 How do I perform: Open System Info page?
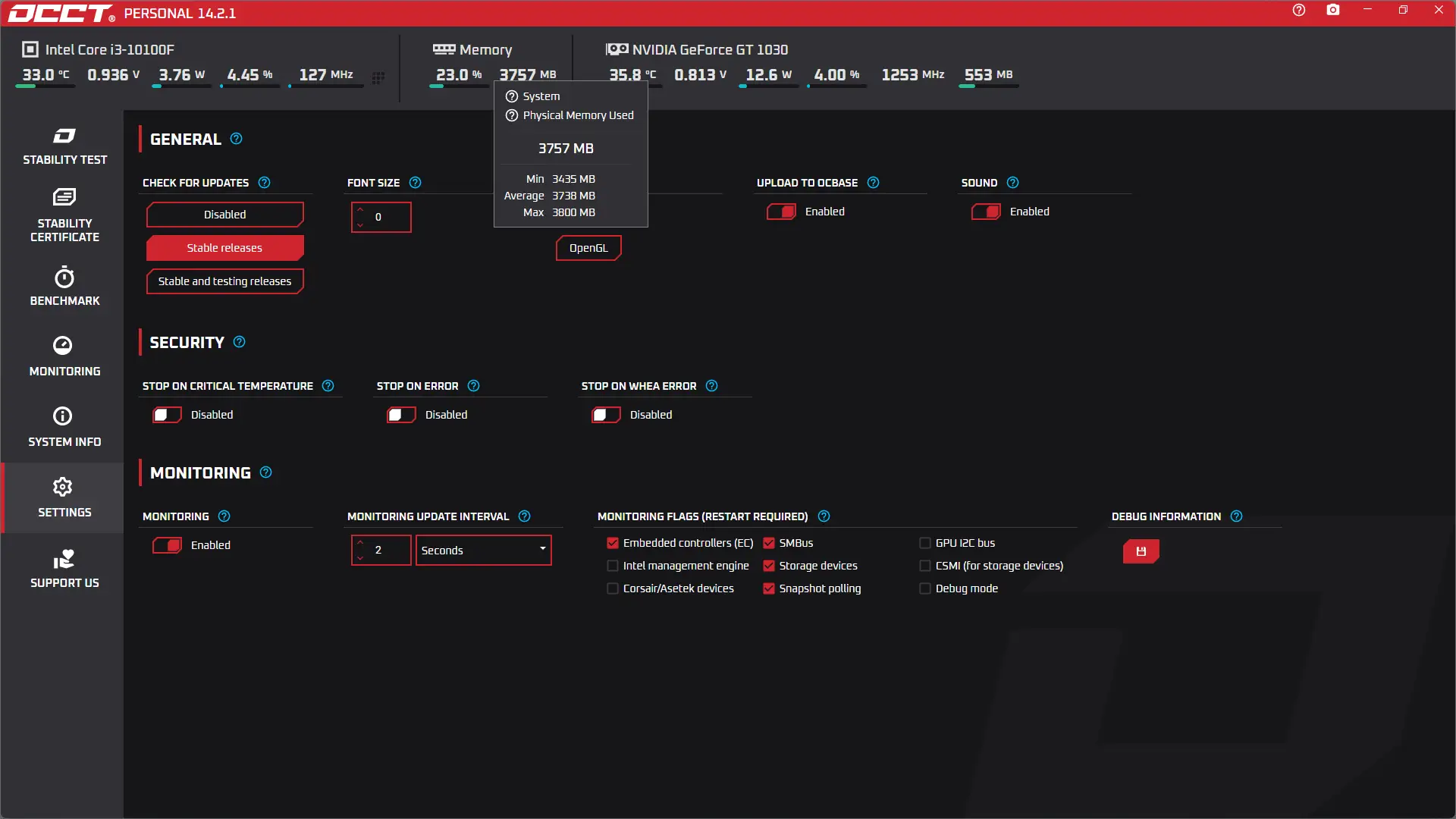[x=64, y=427]
